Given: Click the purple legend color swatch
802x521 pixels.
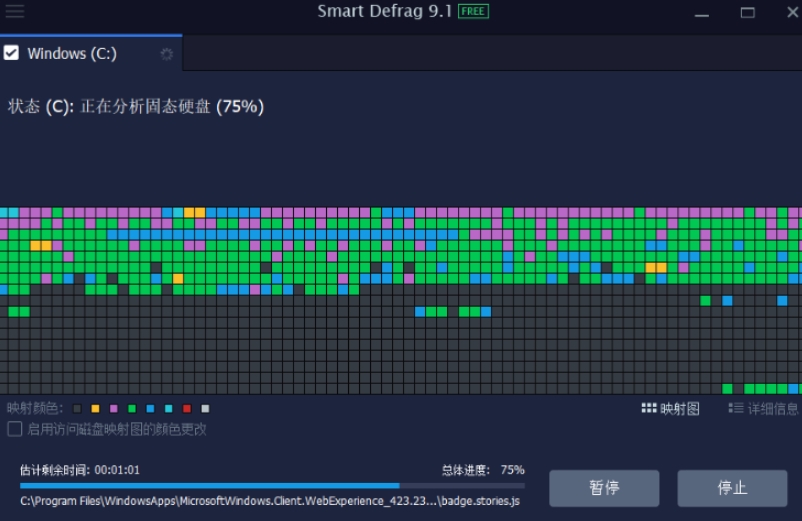Looking at the screenshot, I should pos(113,409).
